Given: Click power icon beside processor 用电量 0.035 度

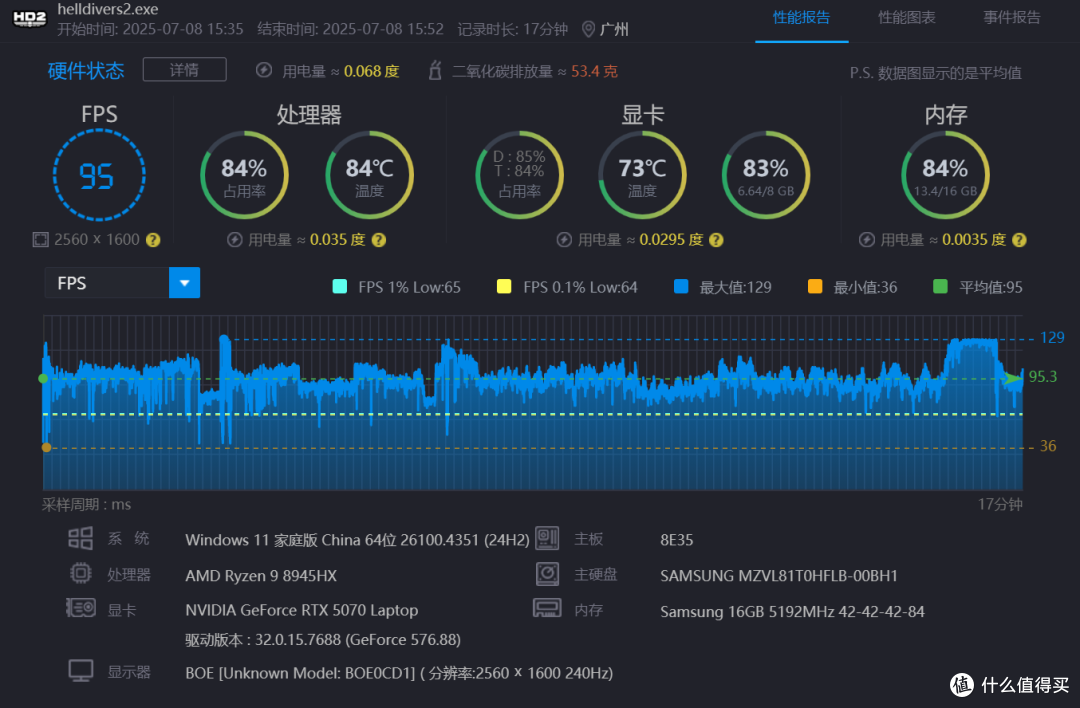Looking at the screenshot, I should click(x=235, y=240).
